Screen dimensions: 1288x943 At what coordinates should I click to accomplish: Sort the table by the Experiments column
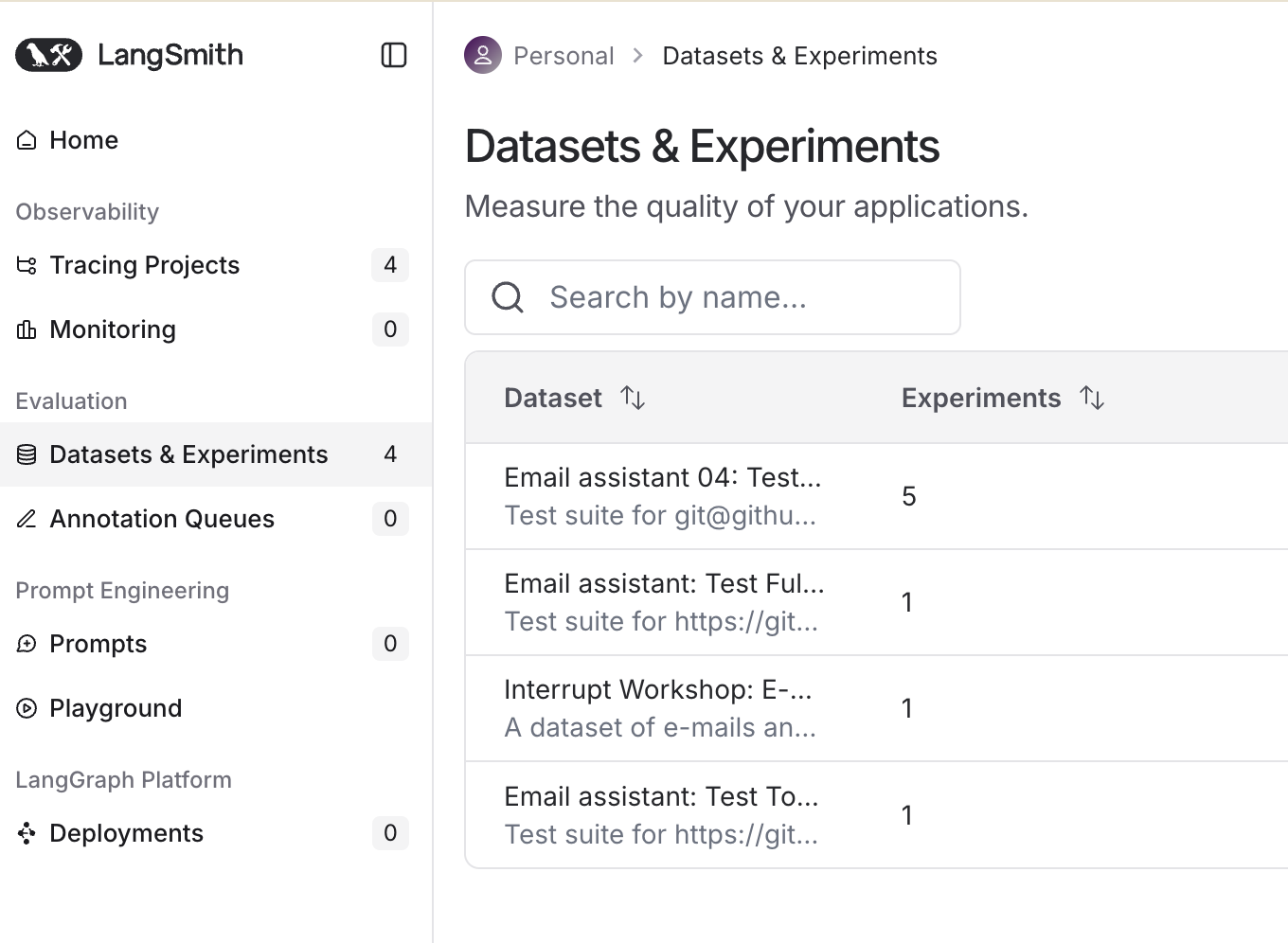coord(1092,398)
